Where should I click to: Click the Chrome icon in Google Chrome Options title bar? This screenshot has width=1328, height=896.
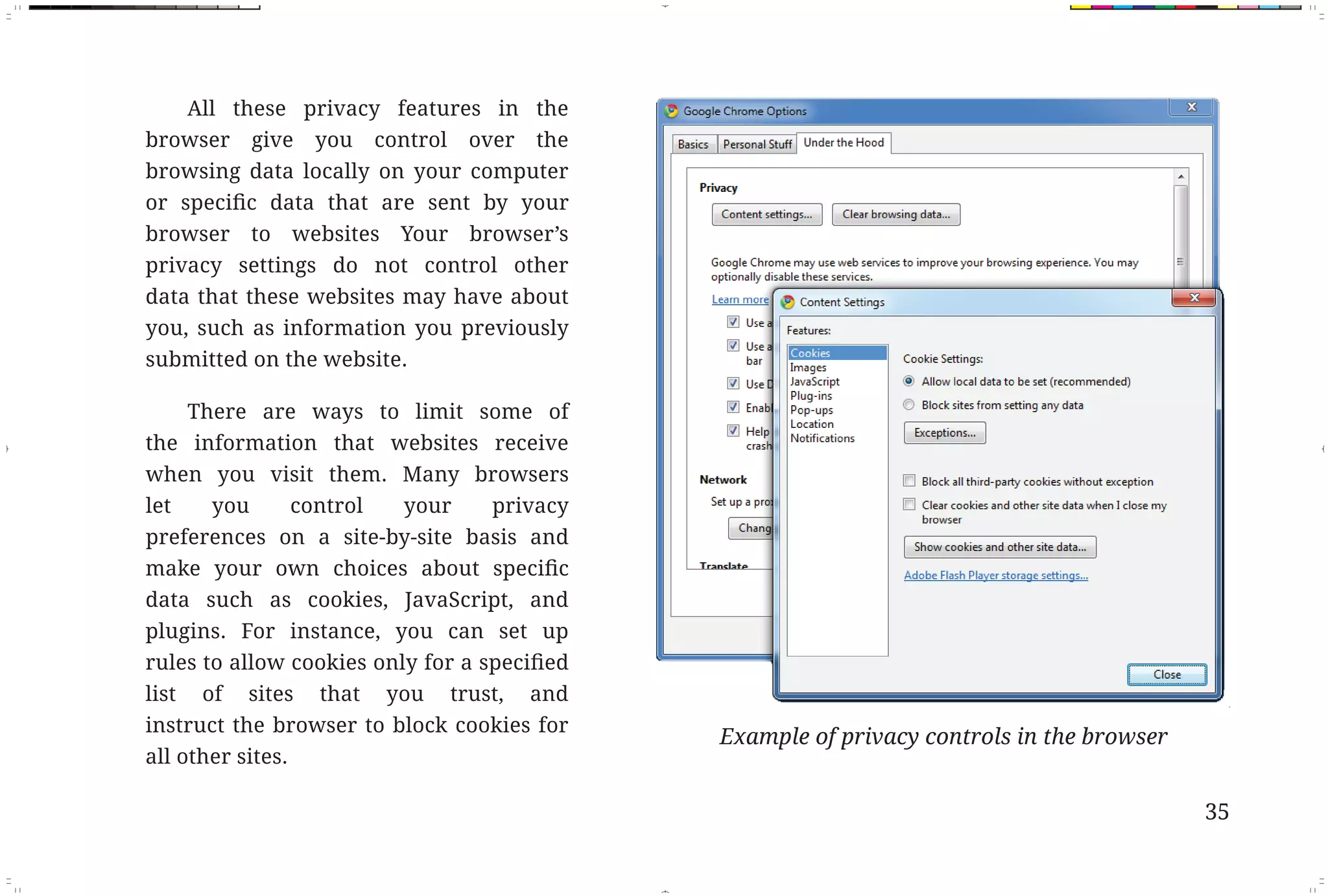coord(672,111)
